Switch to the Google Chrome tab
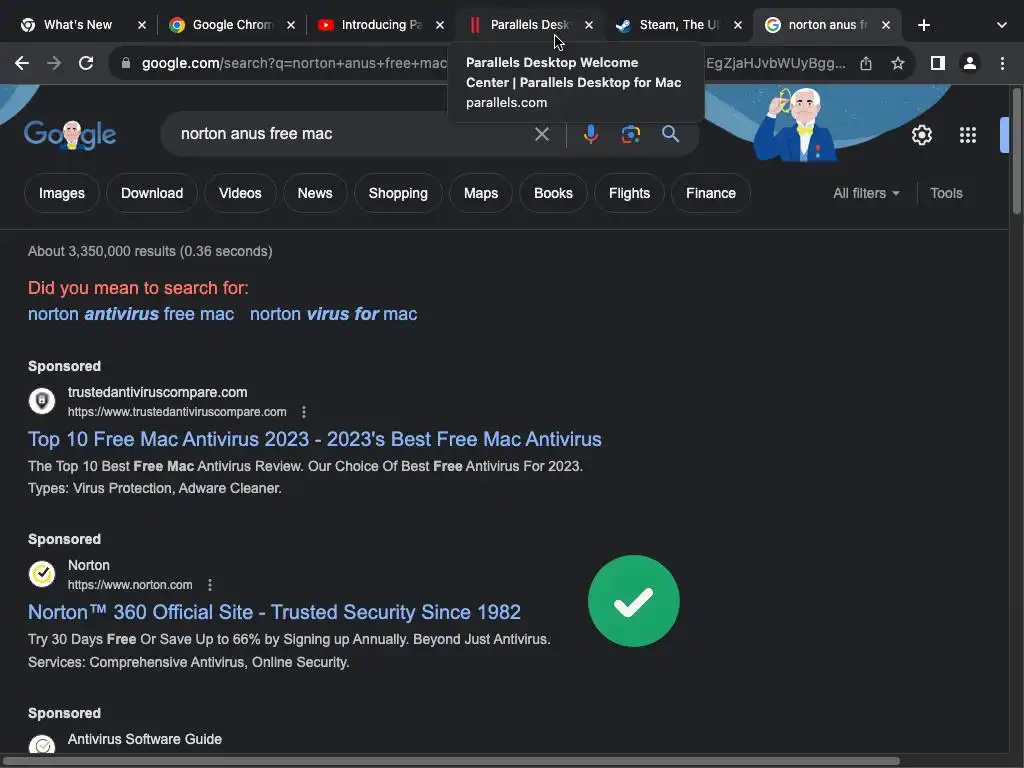Screen dimensions: 1024x768 click(x=232, y=25)
